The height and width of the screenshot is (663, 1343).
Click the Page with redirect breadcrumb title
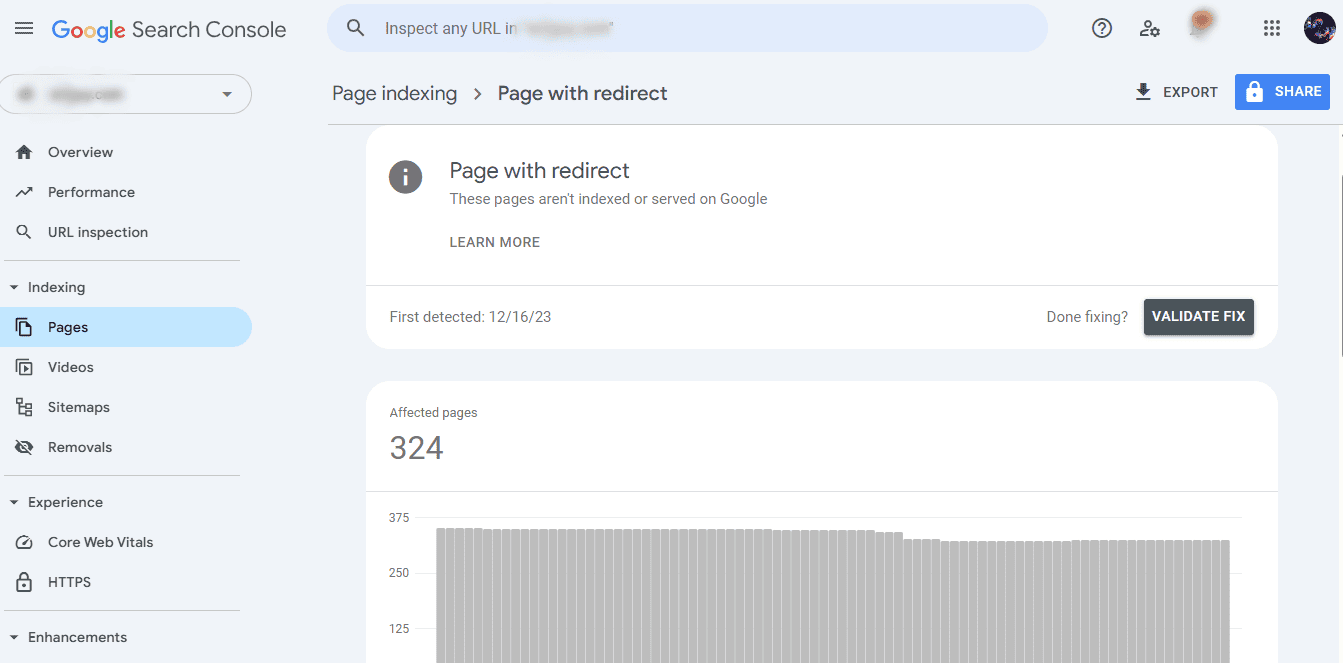click(x=582, y=93)
